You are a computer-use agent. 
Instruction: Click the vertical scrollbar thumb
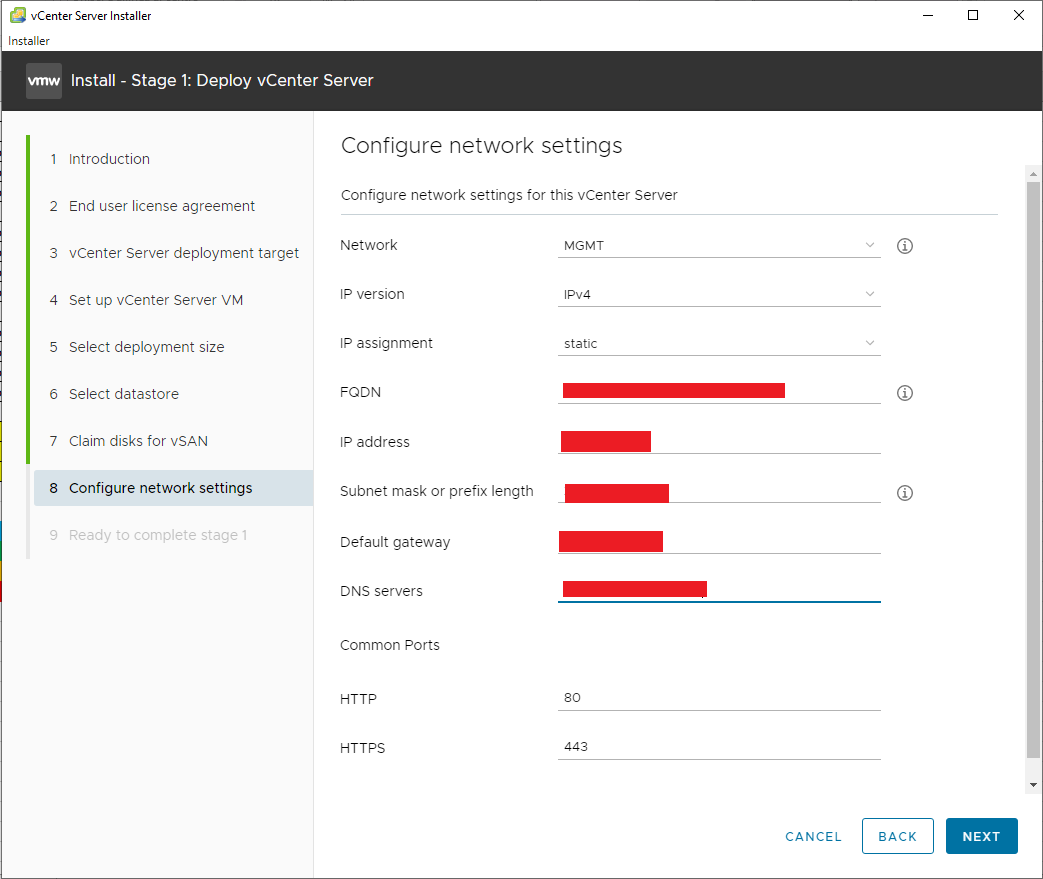pos(1033,470)
